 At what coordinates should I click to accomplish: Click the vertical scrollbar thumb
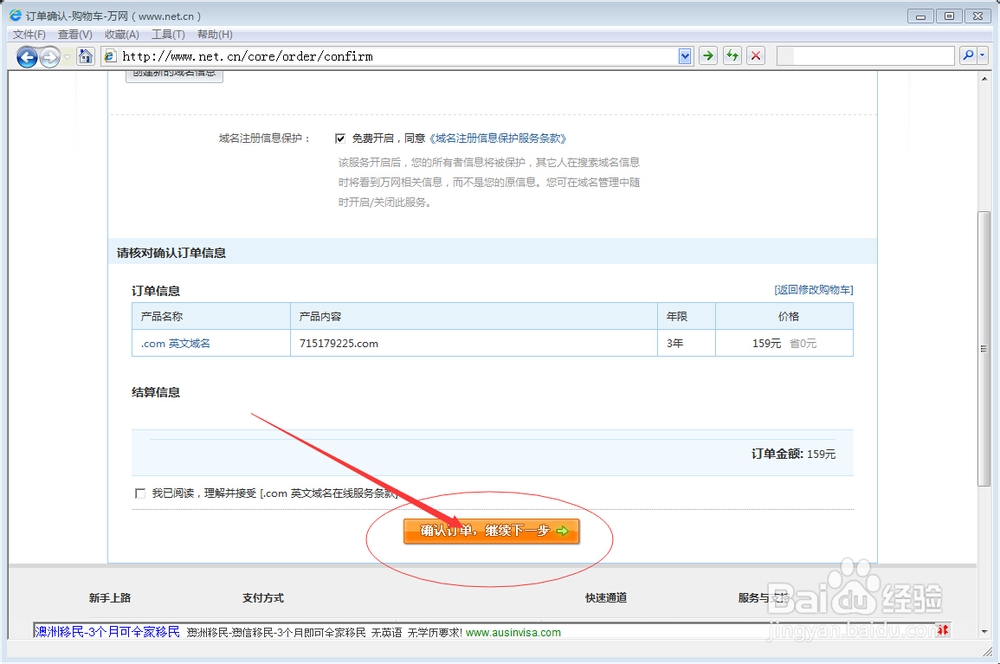tap(984, 349)
